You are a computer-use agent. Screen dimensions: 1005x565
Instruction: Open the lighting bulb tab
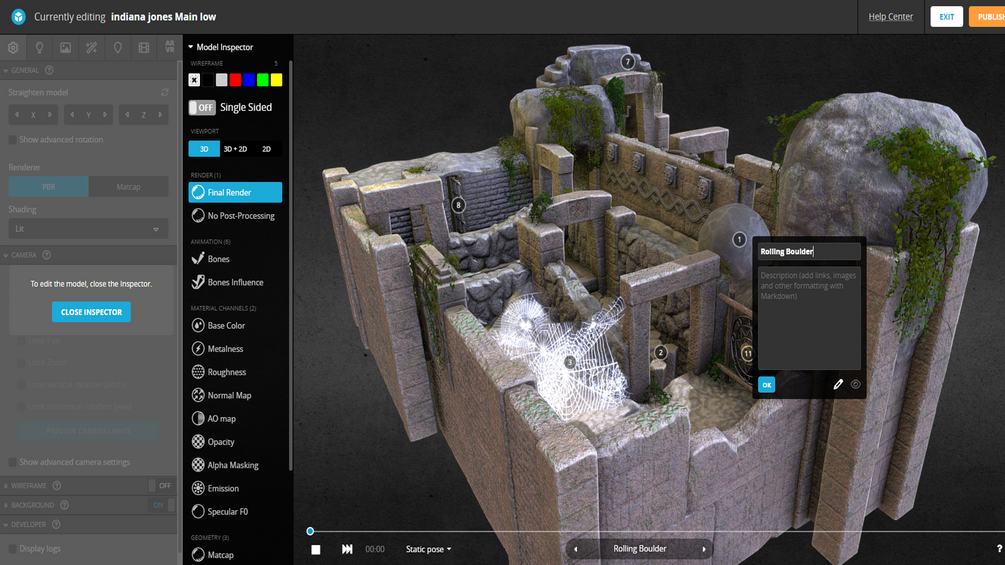[x=39, y=47]
